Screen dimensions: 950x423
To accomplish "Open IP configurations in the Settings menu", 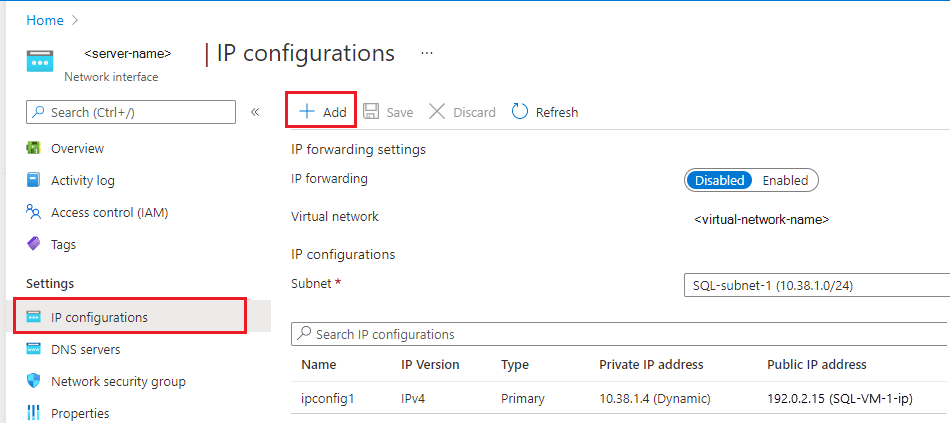I will point(99,317).
